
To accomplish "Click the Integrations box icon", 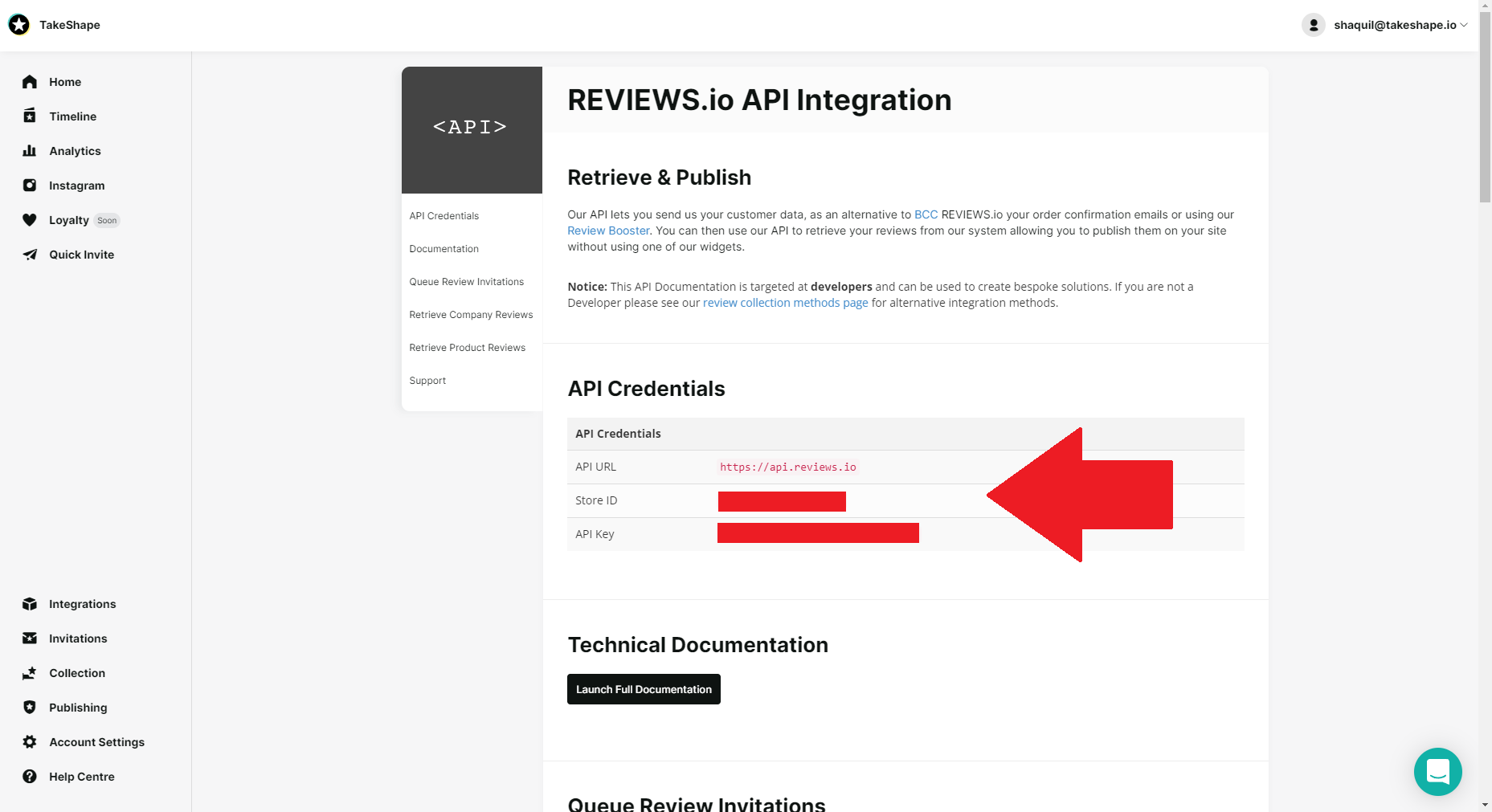I will 30,604.
